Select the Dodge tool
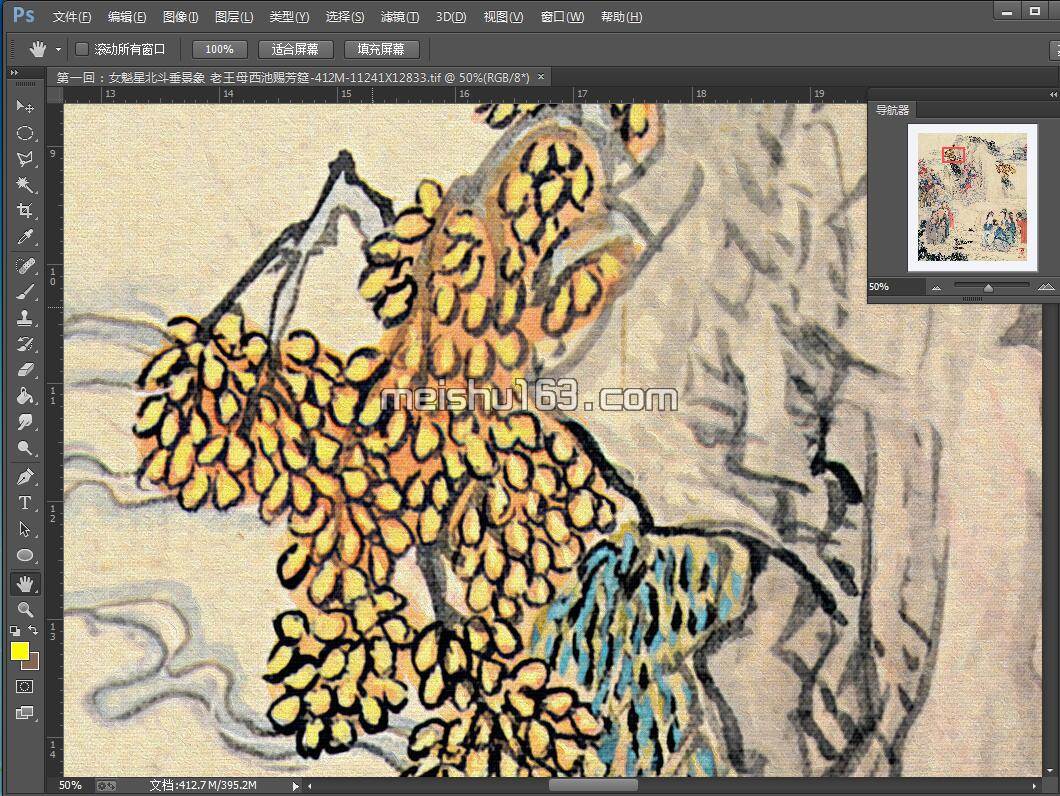This screenshot has height=796, width=1060. pyautogui.click(x=25, y=448)
